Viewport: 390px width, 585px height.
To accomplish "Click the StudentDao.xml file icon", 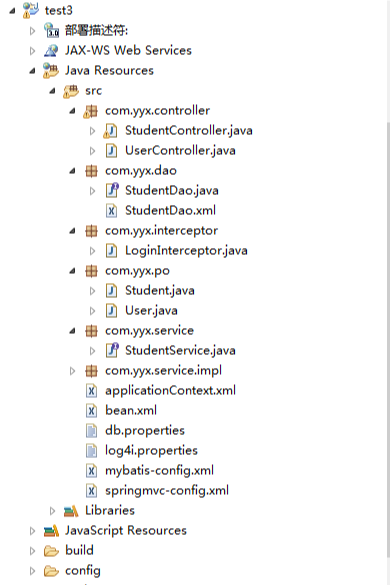I will tap(111, 210).
